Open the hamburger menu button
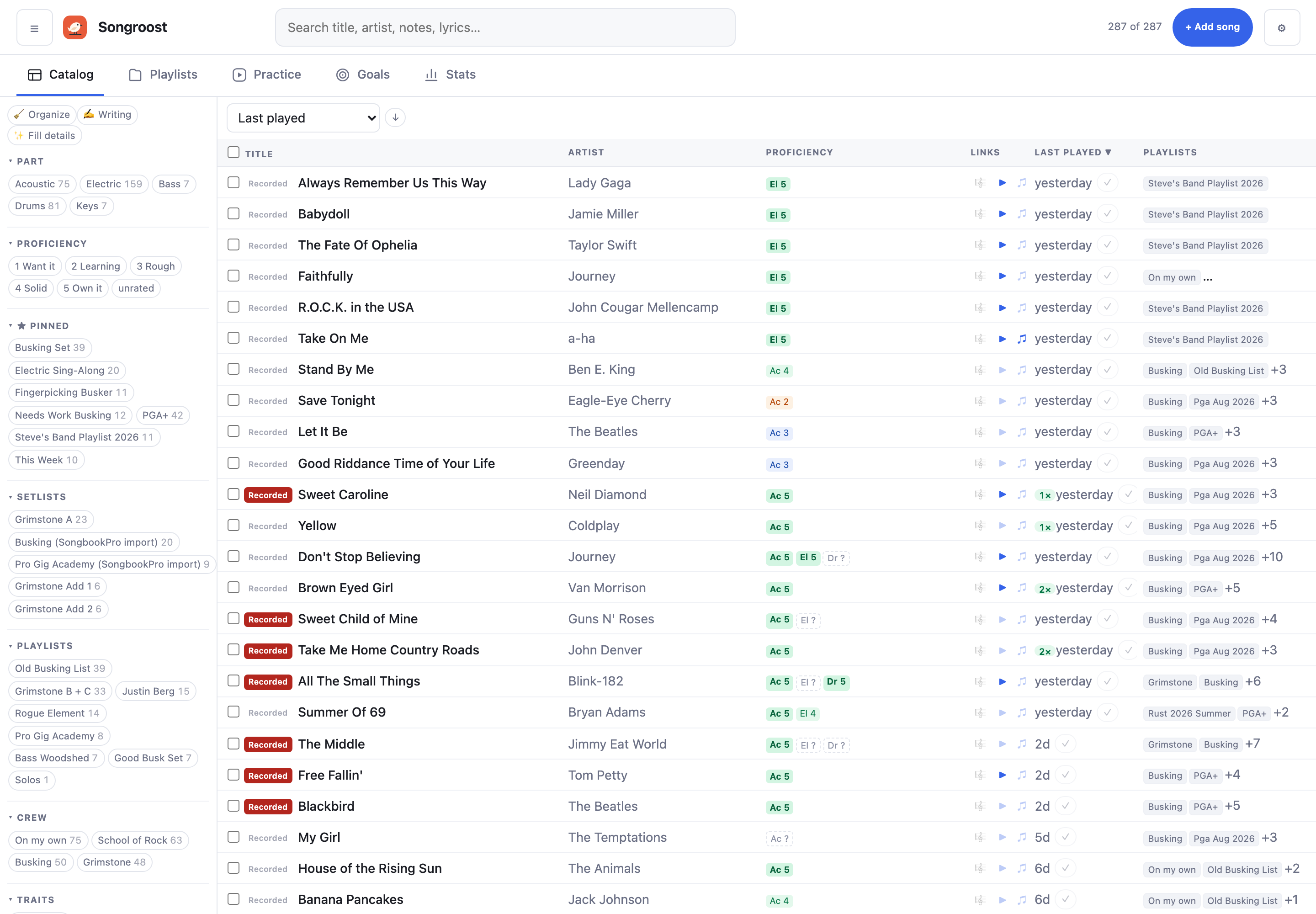The image size is (1316, 914). pos(34,27)
